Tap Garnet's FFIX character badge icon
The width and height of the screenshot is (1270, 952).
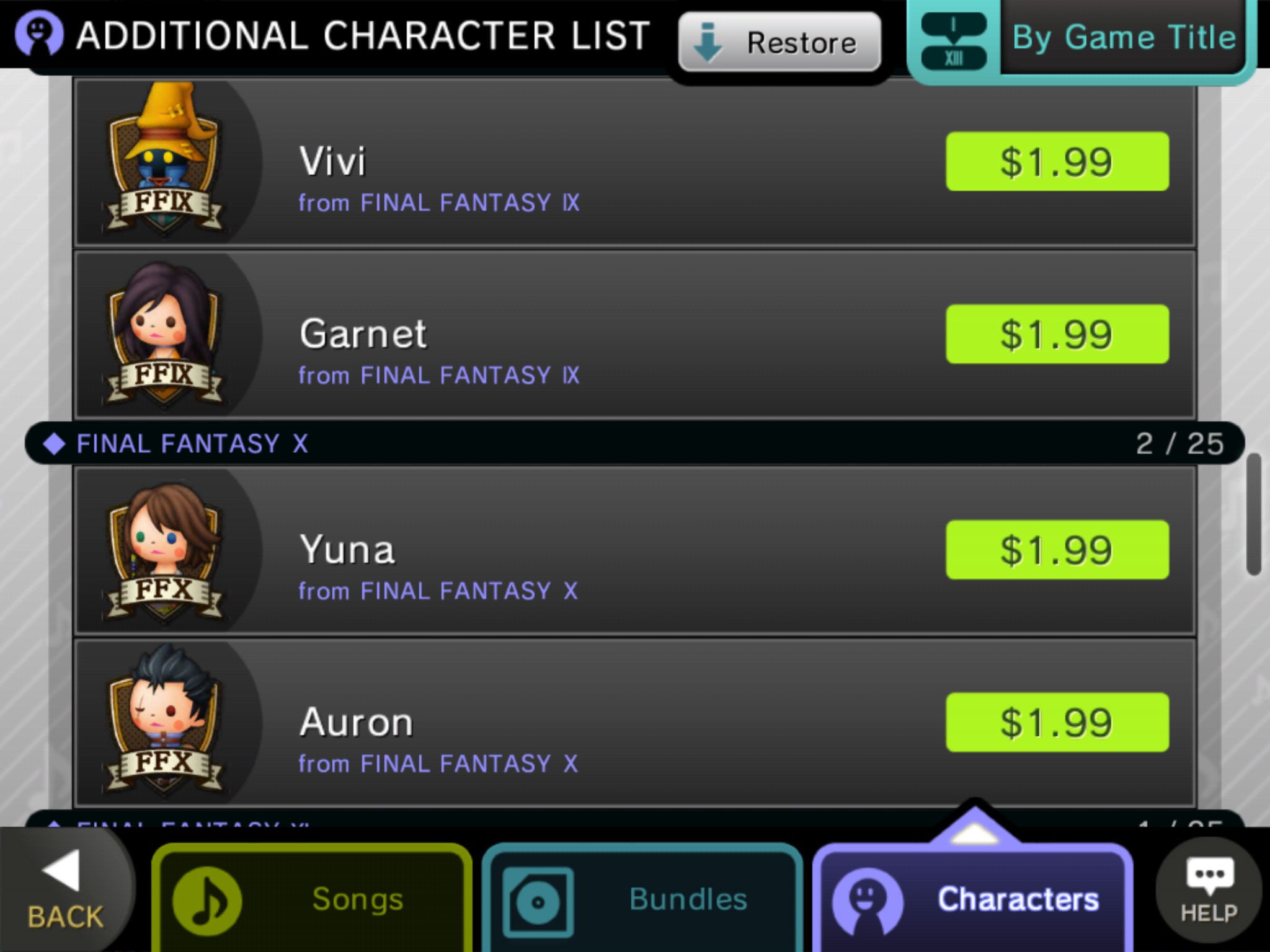(164, 333)
